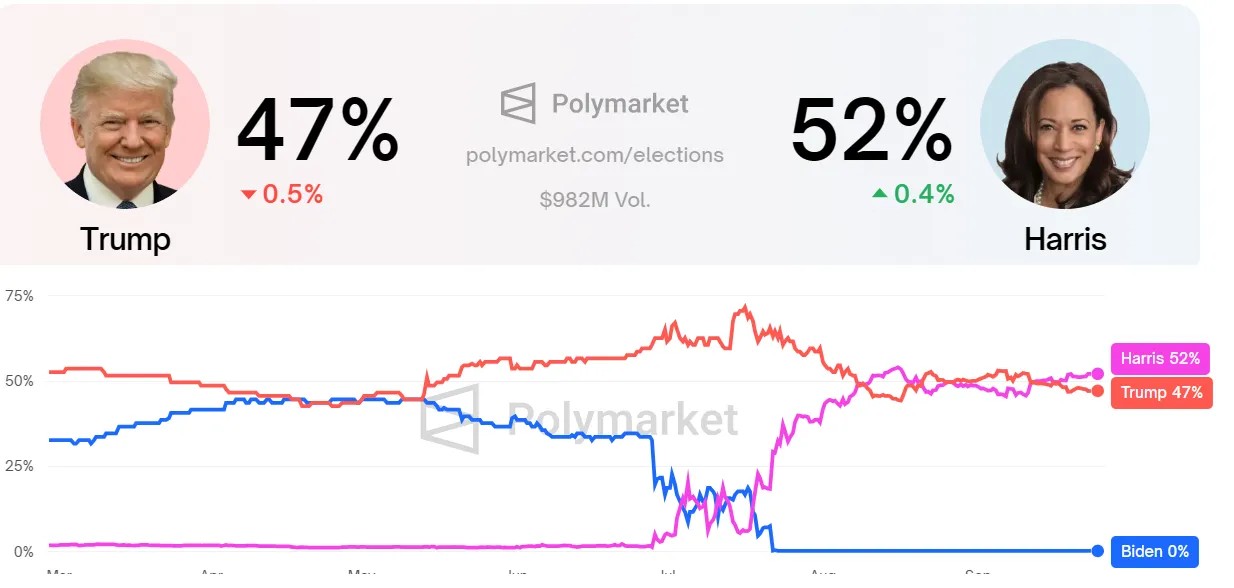Screen dimensions: 1234x588
Task: Click the red Trump endpoint dot on chart
Action: (1098, 391)
